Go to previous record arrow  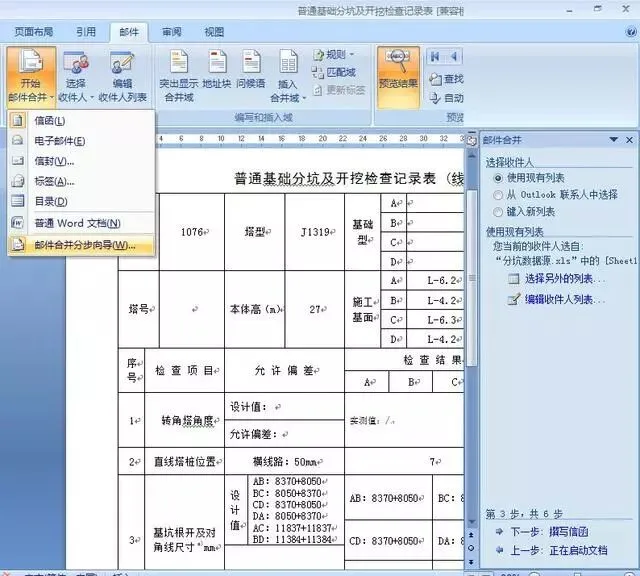(x=453, y=56)
